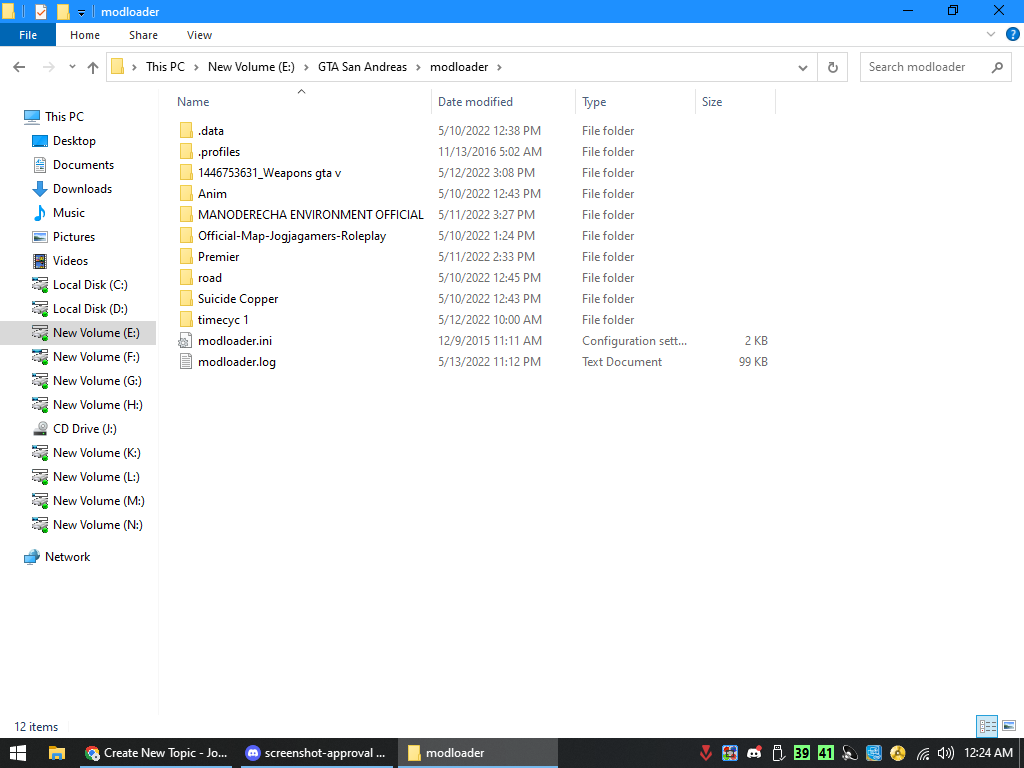Click the Properties quick access icon
This screenshot has height=768, width=1024.
(40, 11)
